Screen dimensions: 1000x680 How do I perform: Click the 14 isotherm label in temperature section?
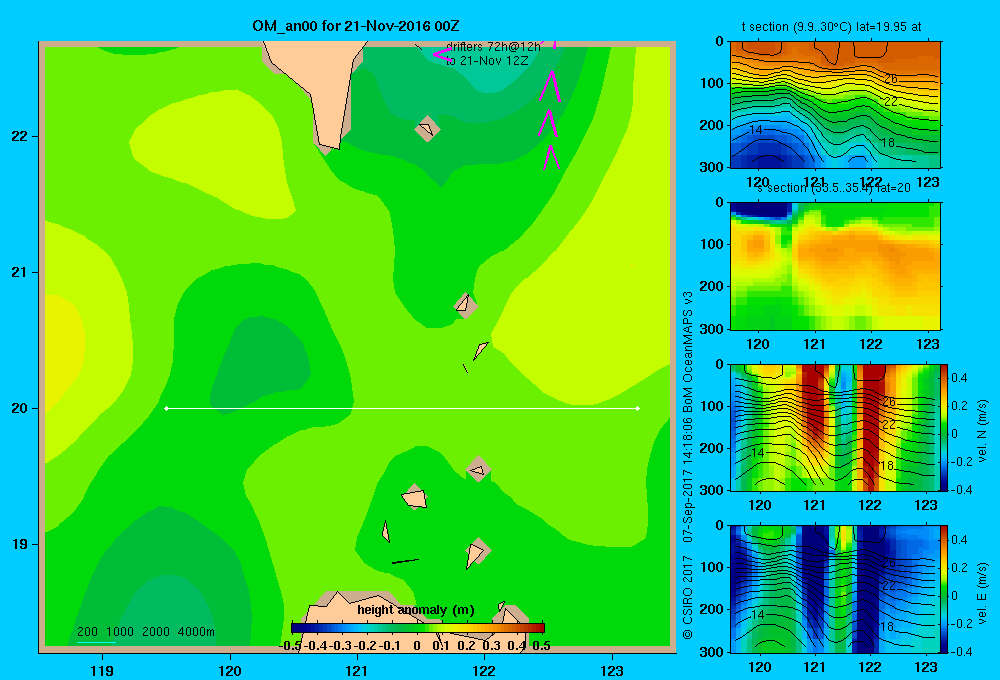756,129
